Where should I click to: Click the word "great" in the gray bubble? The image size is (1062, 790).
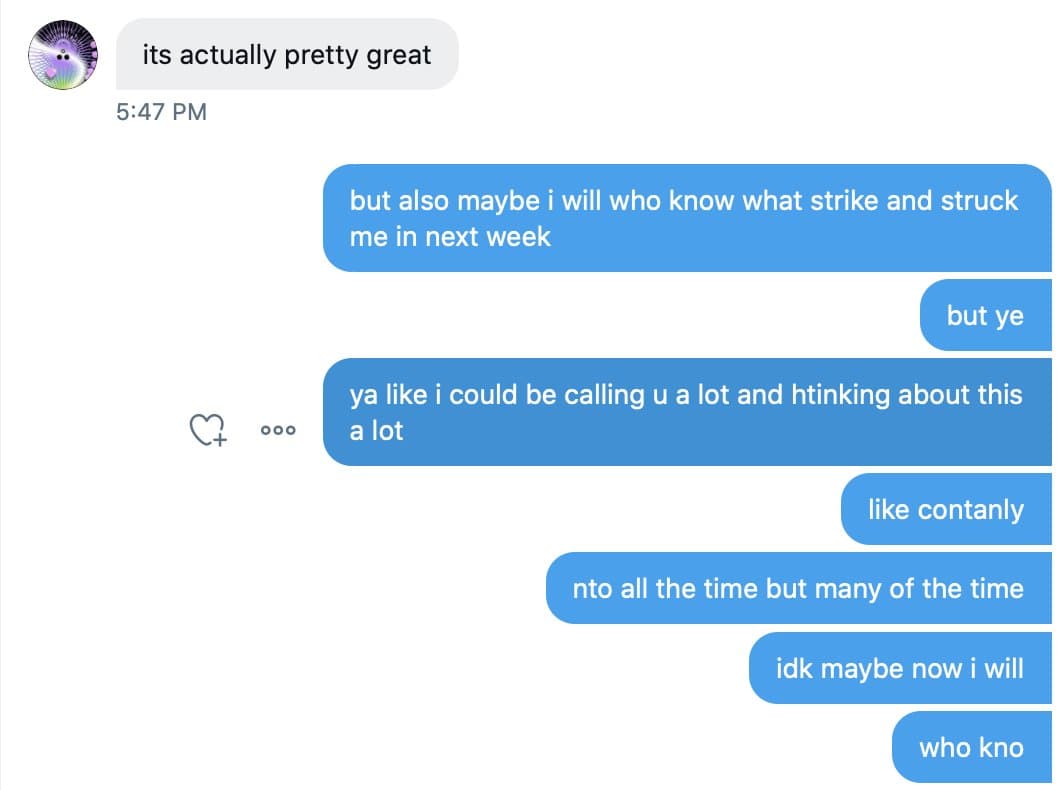click(x=398, y=55)
